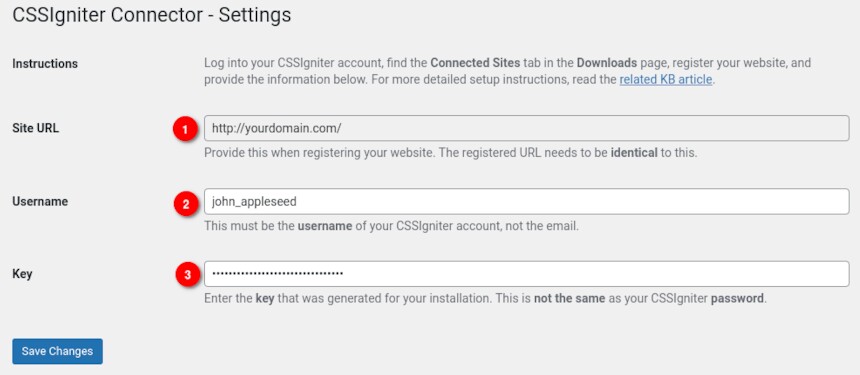Image resolution: width=860 pixels, height=375 pixels.
Task: Click the masked key dots
Action: tap(278, 273)
